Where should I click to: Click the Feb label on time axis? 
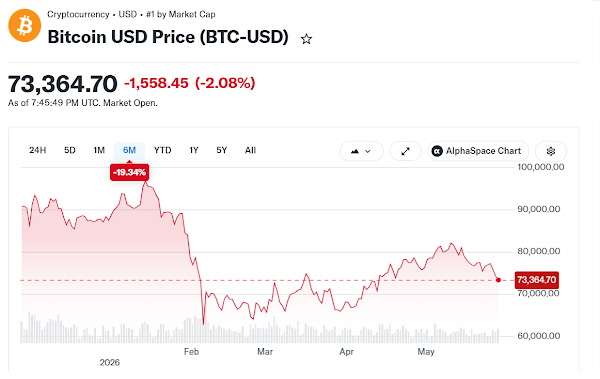[x=191, y=351]
